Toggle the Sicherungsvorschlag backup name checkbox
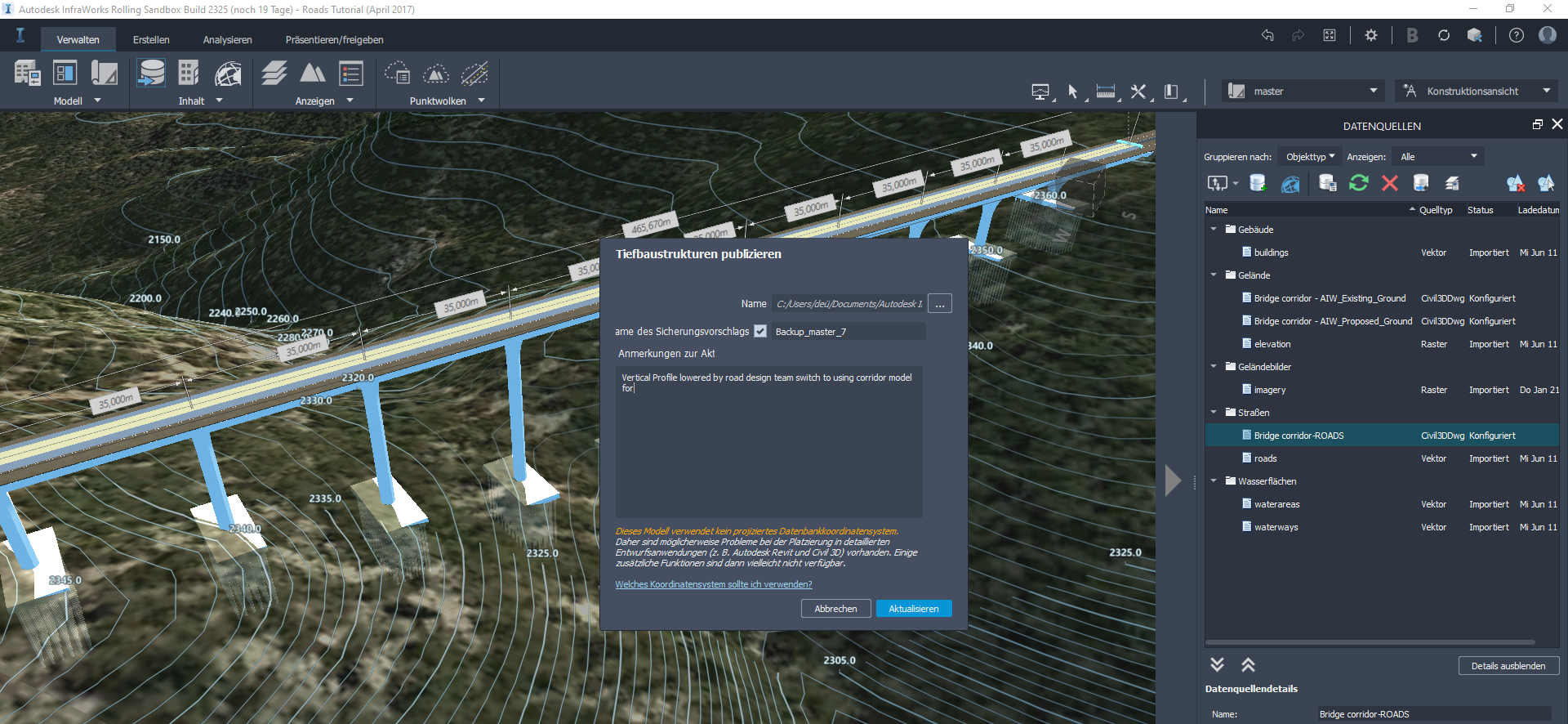The image size is (1568, 724). [760, 331]
